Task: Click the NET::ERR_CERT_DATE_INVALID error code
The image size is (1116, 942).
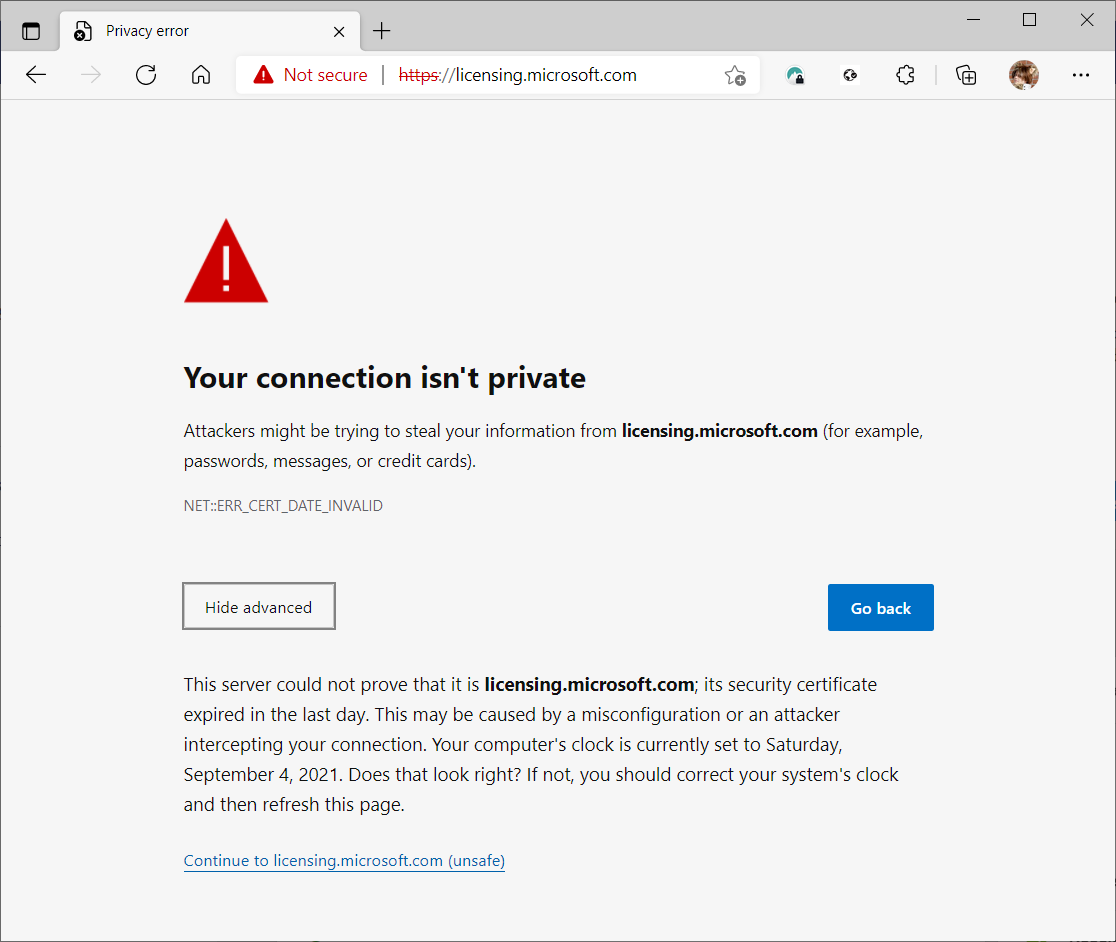Action: [x=283, y=506]
